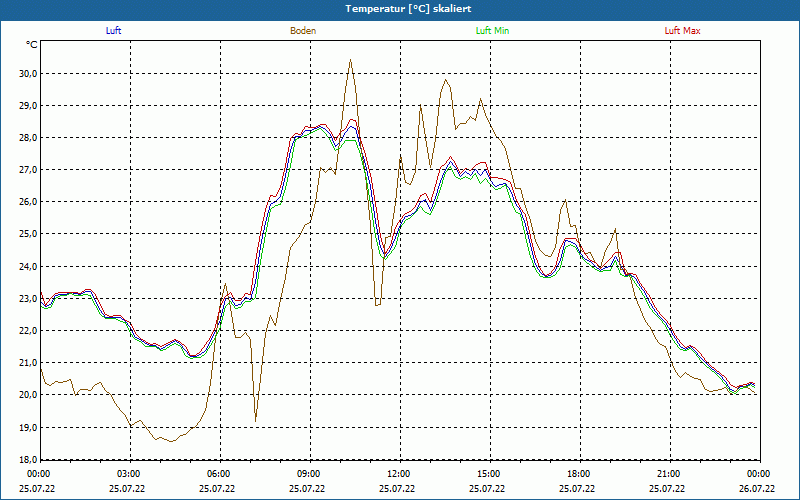The image size is (800, 500).
Task: Select the 30,0 value on the temperature axis
Action: click(x=29, y=73)
